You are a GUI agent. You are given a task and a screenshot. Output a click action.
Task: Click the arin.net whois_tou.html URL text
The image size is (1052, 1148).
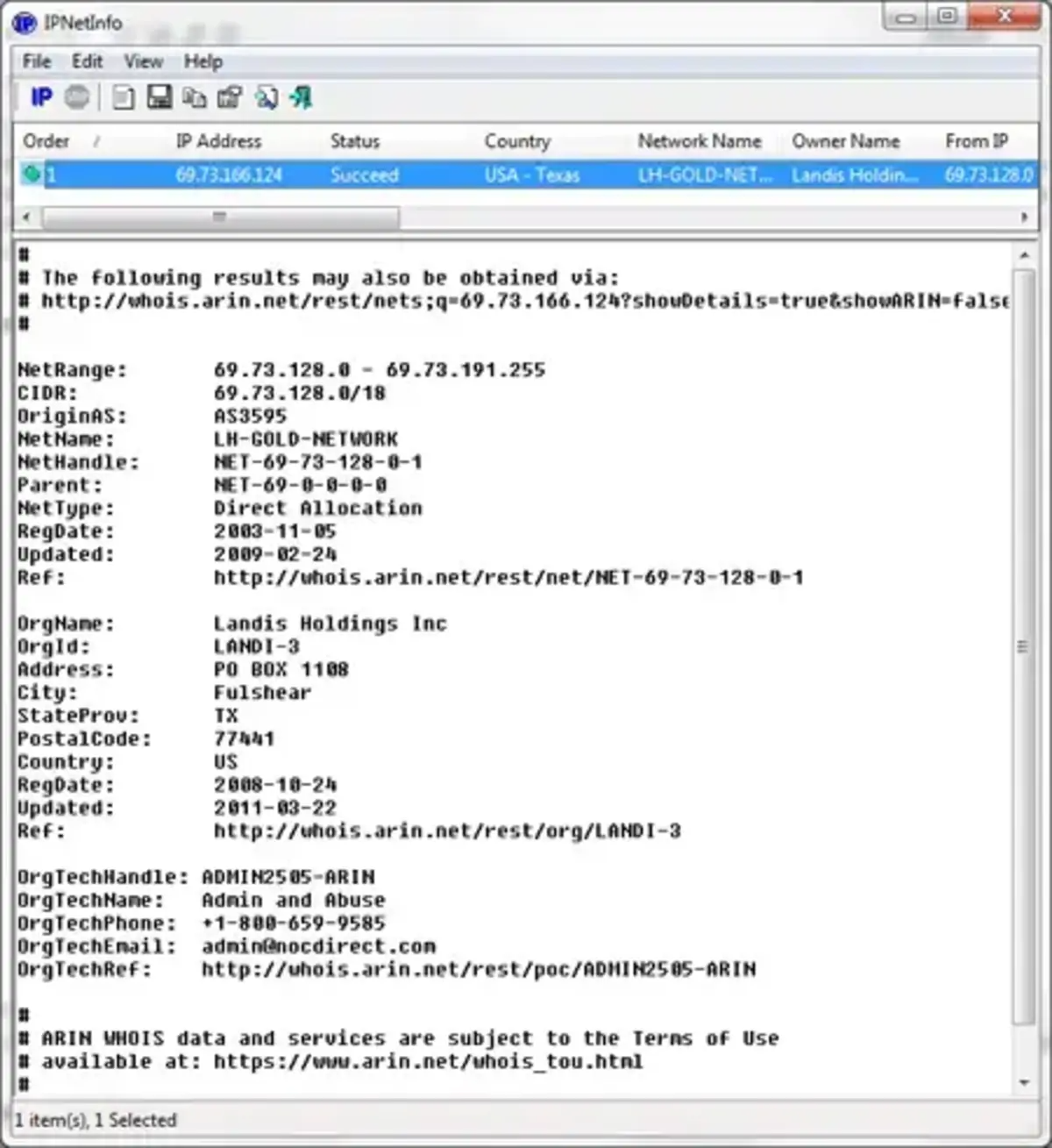[x=428, y=1061]
